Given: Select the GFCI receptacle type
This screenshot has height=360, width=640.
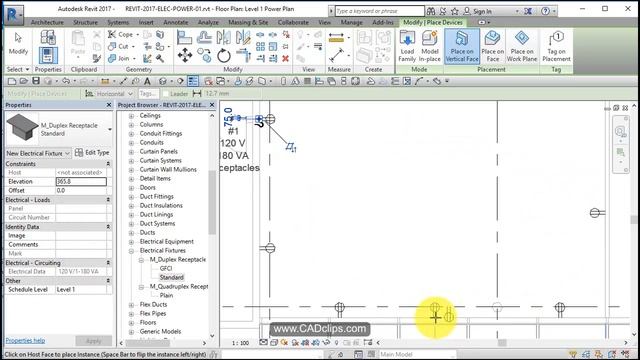Looking at the screenshot, I should (166, 269).
